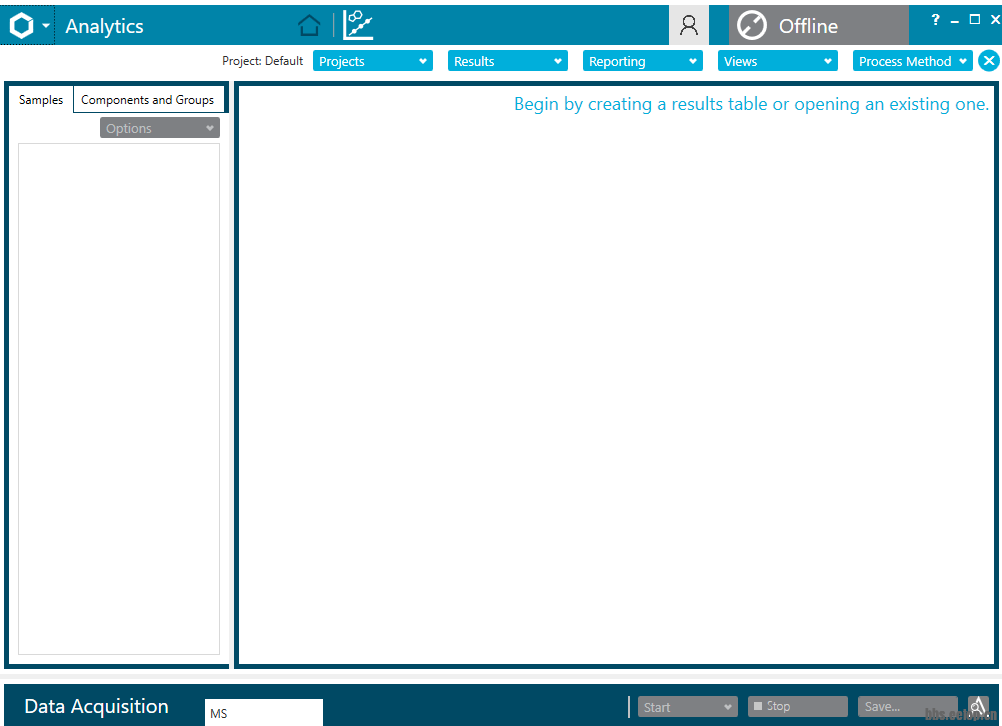Click the Save... button
The image size is (1002, 726).
pyautogui.click(x=906, y=707)
